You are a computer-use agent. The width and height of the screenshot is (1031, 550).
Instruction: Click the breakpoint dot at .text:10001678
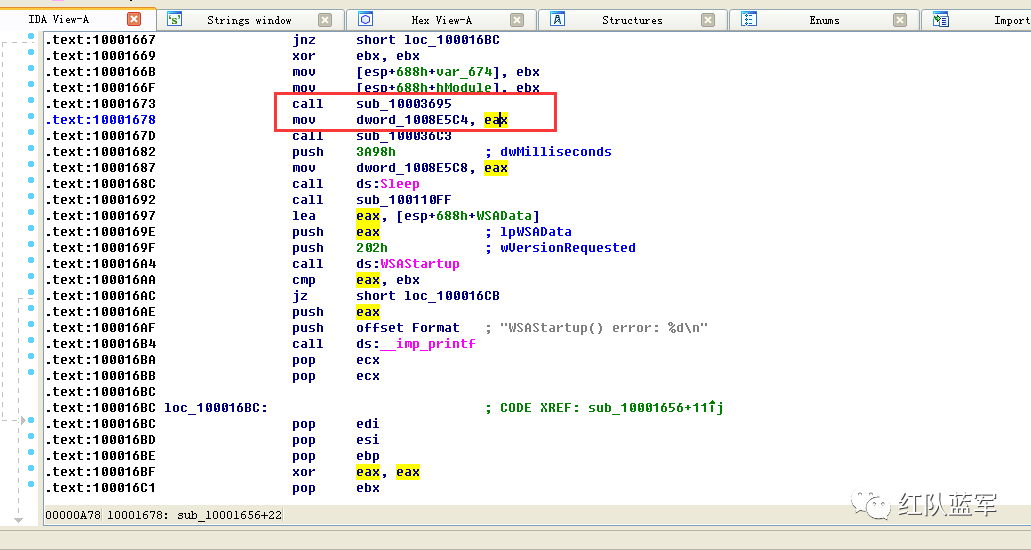point(31,116)
